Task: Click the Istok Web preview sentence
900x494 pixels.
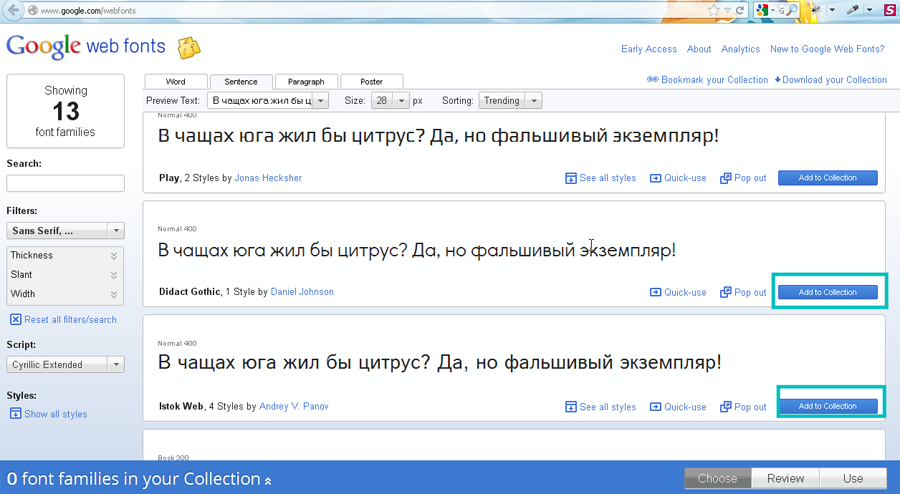Action: 440,363
